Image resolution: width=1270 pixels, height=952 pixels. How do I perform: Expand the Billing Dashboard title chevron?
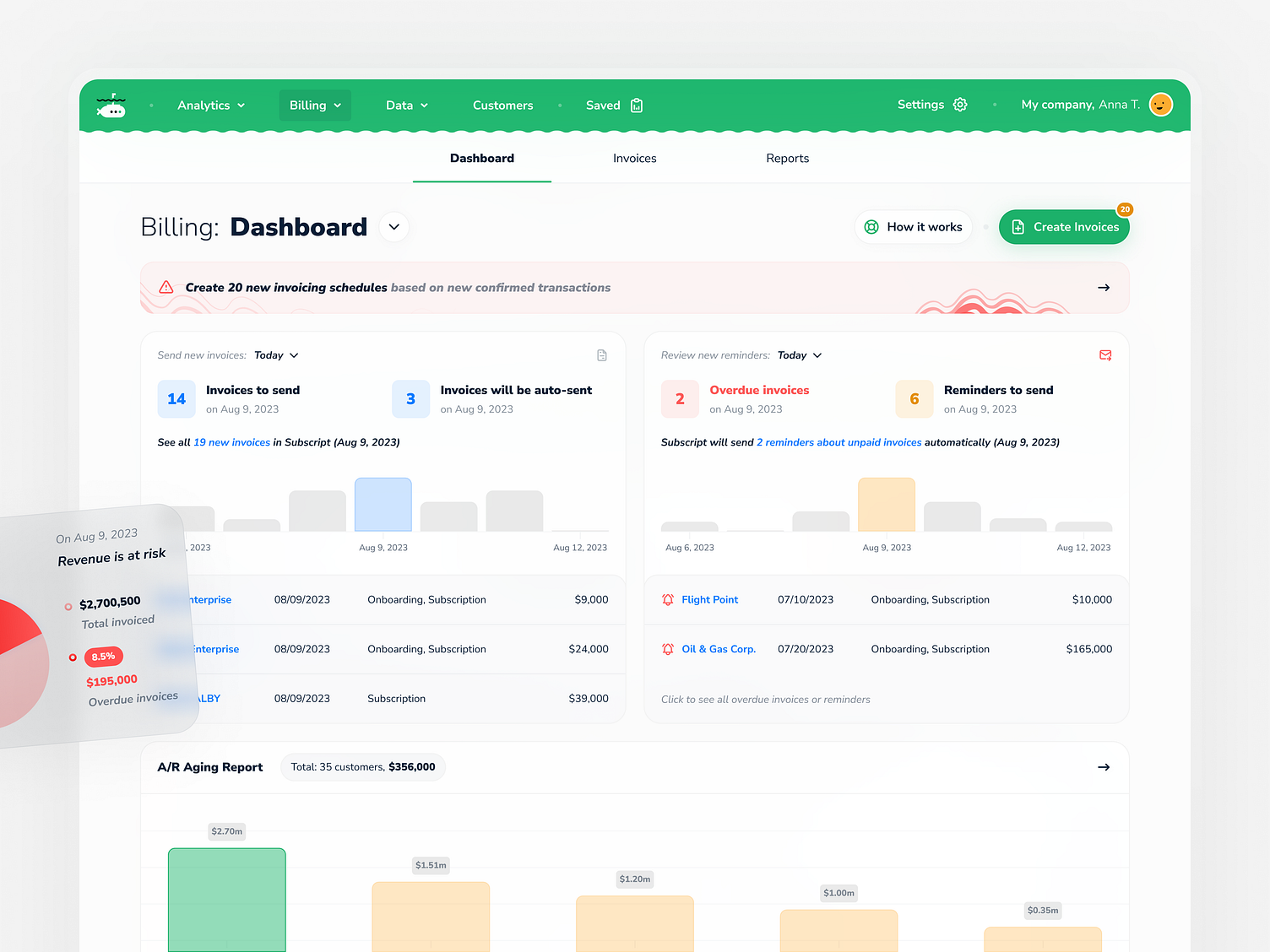[x=393, y=226]
